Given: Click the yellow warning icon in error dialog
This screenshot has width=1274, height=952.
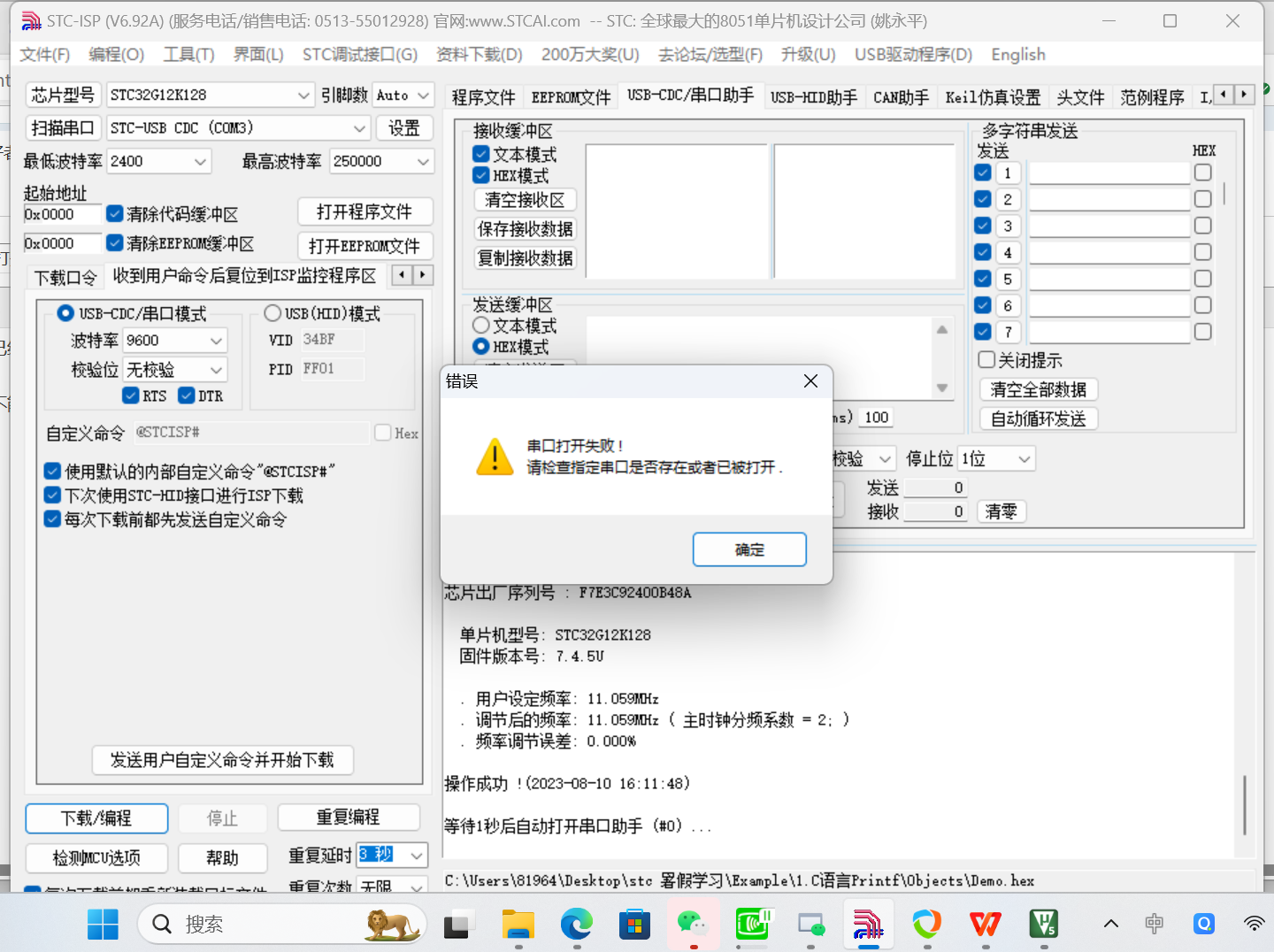Looking at the screenshot, I should [495, 457].
